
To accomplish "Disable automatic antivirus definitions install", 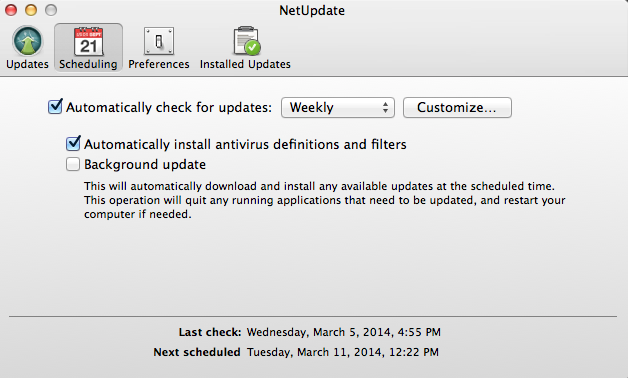I will point(73,143).
